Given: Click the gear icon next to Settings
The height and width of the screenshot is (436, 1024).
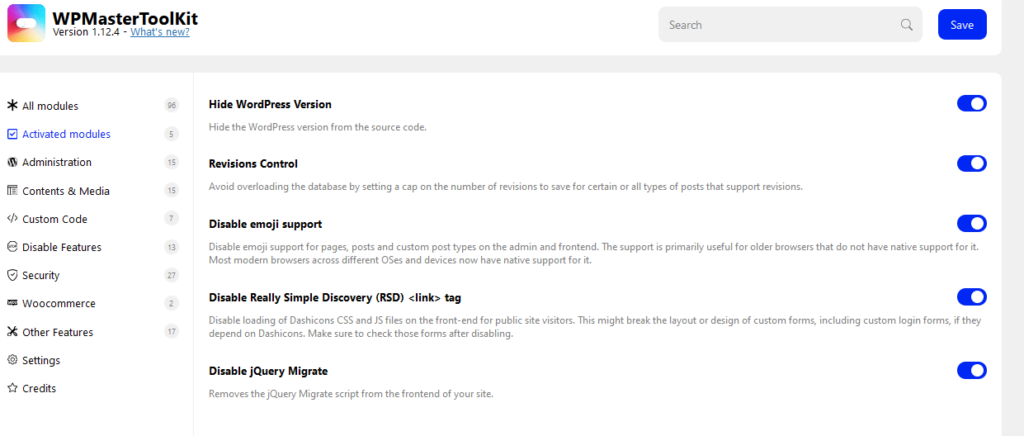Looking at the screenshot, I should pyautogui.click(x=12, y=360).
